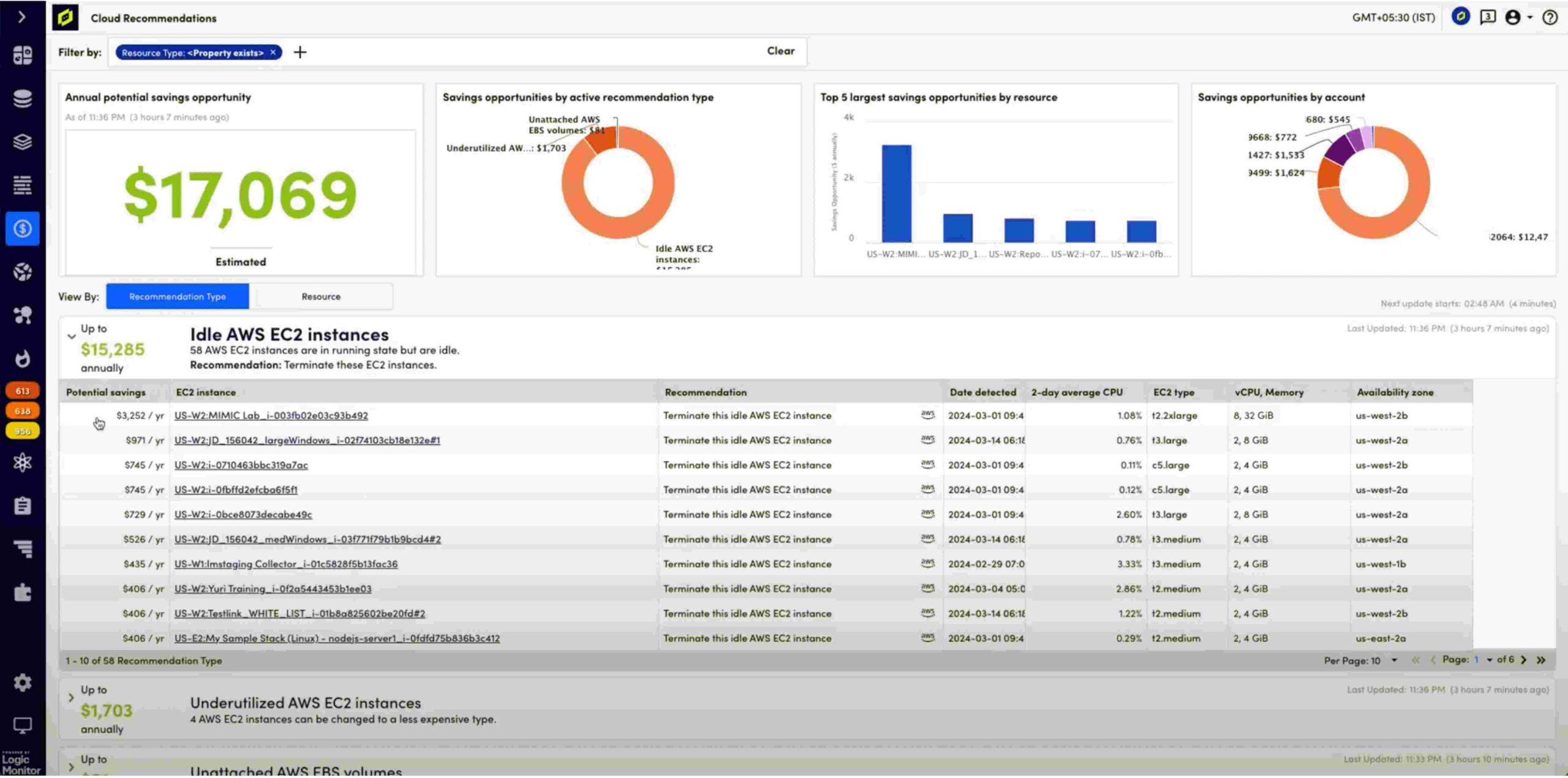Open the user account menu
The width and height of the screenshot is (1568, 778).
point(1518,17)
